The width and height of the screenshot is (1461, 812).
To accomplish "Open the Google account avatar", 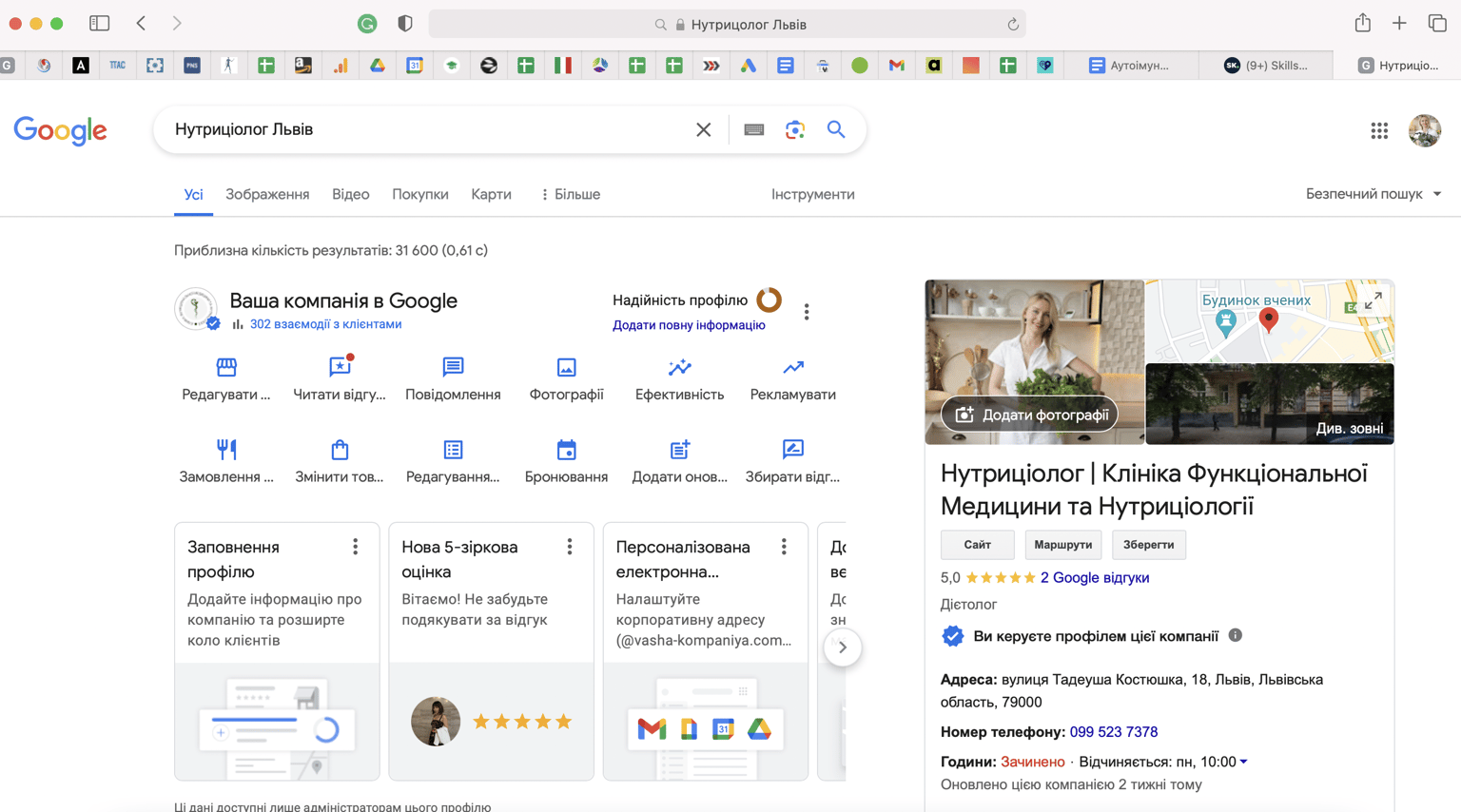I will (1424, 130).
